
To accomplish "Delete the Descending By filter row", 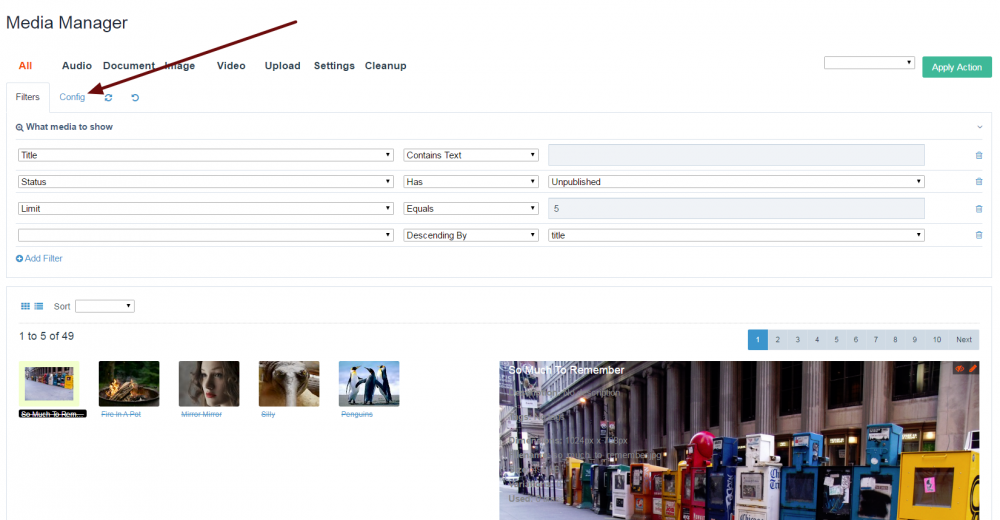I will (x=979, y=235).
